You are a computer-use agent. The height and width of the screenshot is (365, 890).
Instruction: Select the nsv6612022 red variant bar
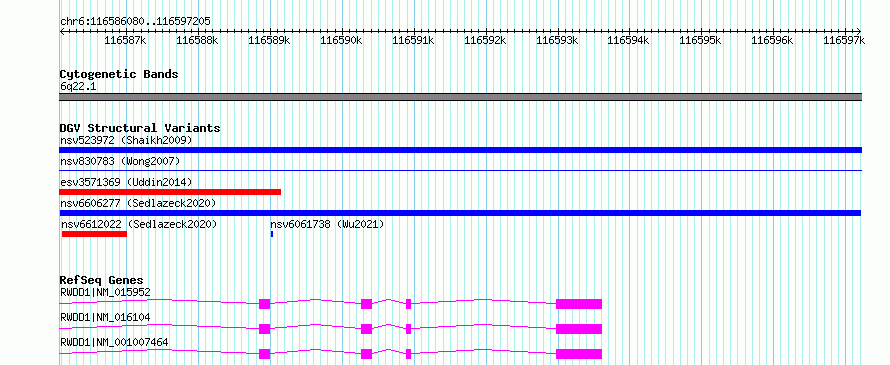pos(94,234)
